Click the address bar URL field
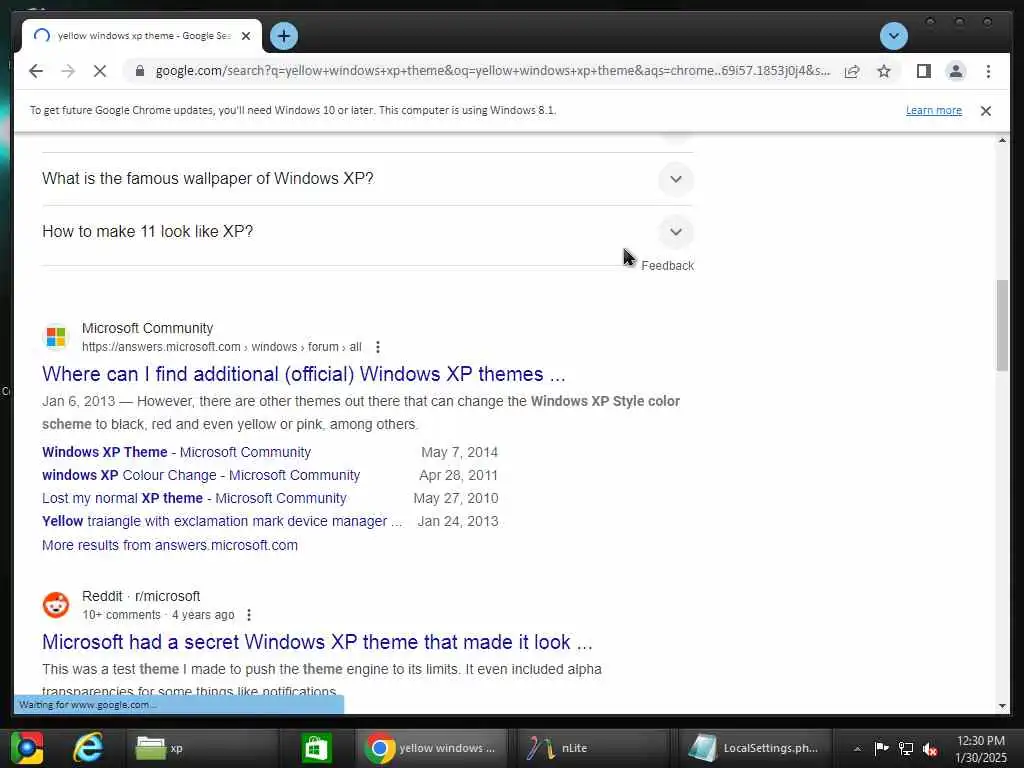The image size is (1024, 768). [492, 71]
